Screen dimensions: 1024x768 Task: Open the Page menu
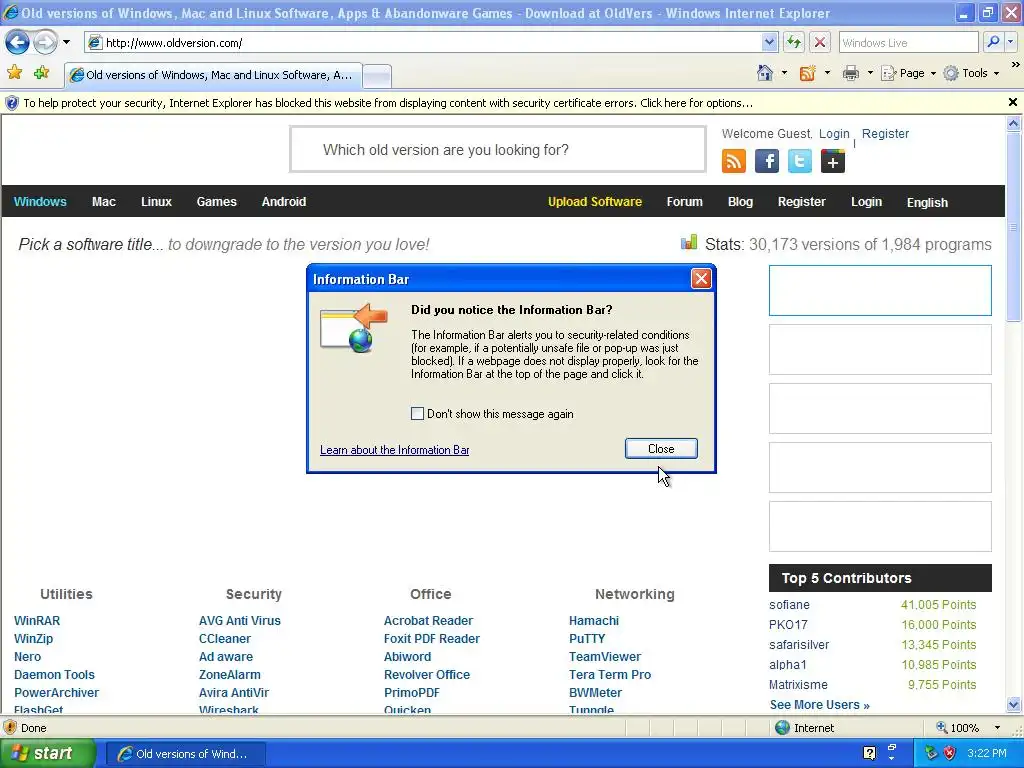[x=908, y=73]
